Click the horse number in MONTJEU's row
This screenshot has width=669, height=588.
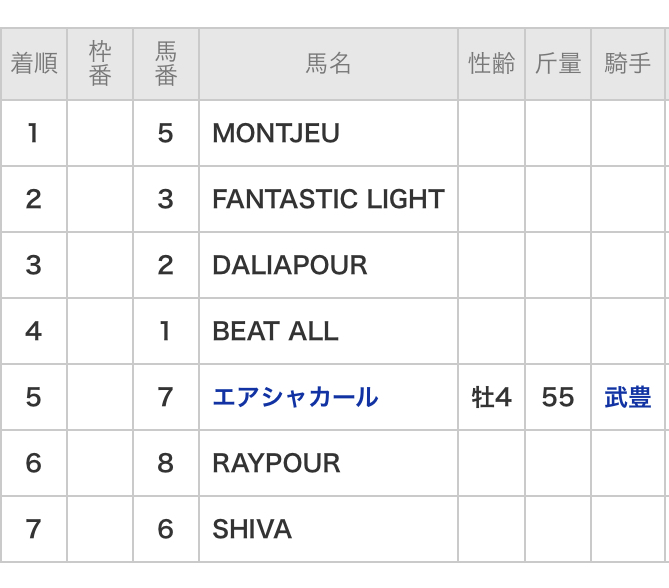click(166, 133)
